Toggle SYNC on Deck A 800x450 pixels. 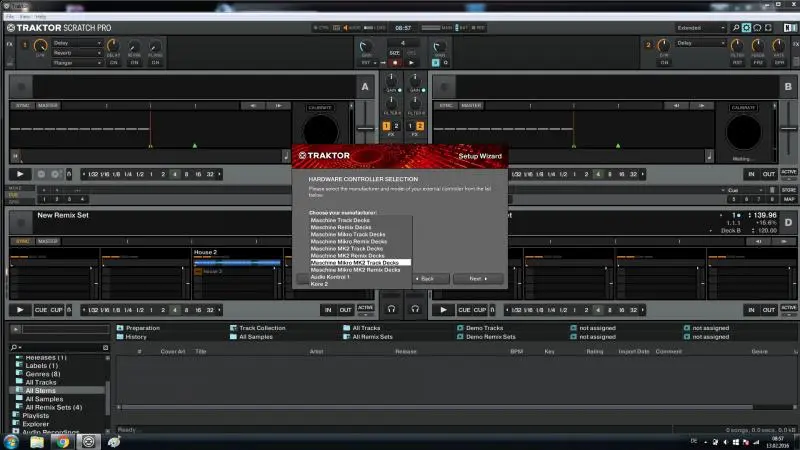pos(22,105)
